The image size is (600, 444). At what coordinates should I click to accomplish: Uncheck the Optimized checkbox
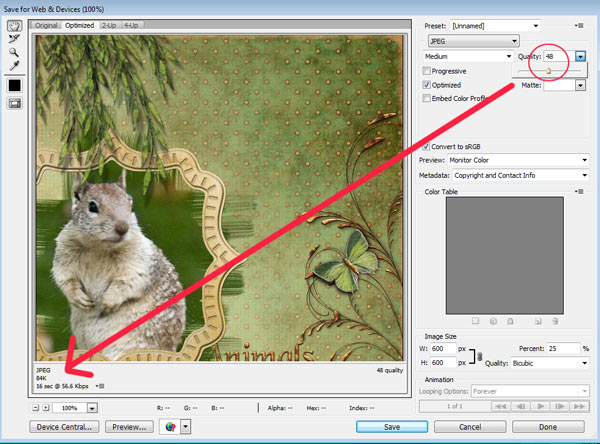pyautogui.click(x=427, y=85)
